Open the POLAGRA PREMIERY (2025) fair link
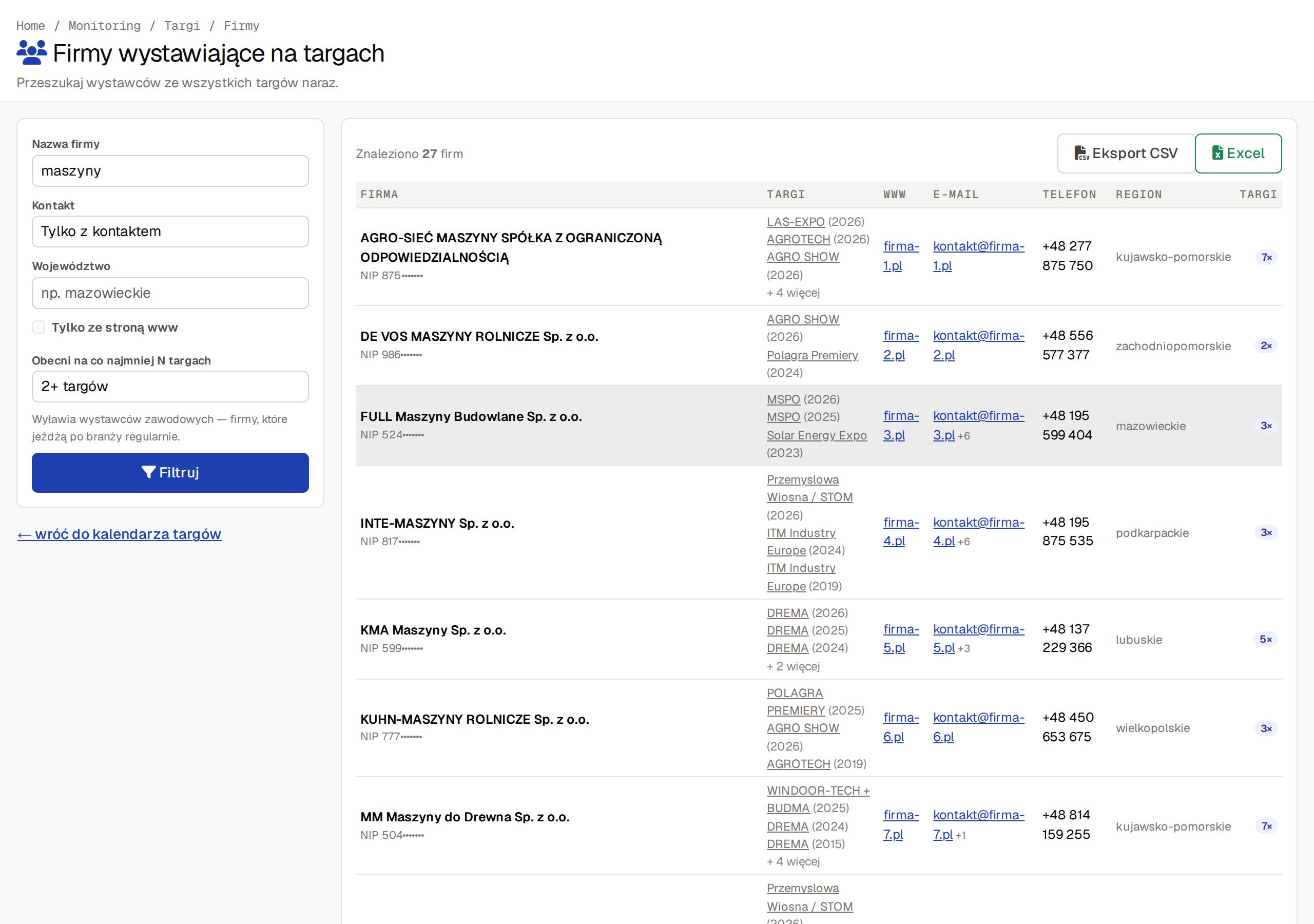Viewport: 1314px width, 924px height. click(x=796, y=702)
